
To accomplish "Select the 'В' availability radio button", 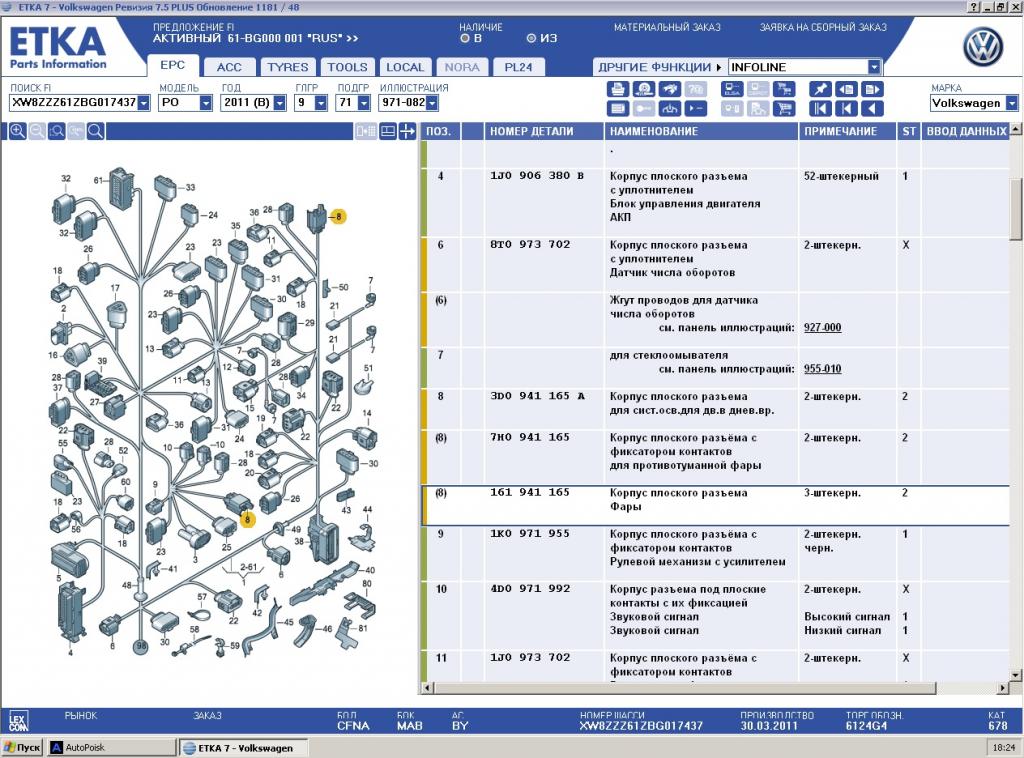I will 465,39.
